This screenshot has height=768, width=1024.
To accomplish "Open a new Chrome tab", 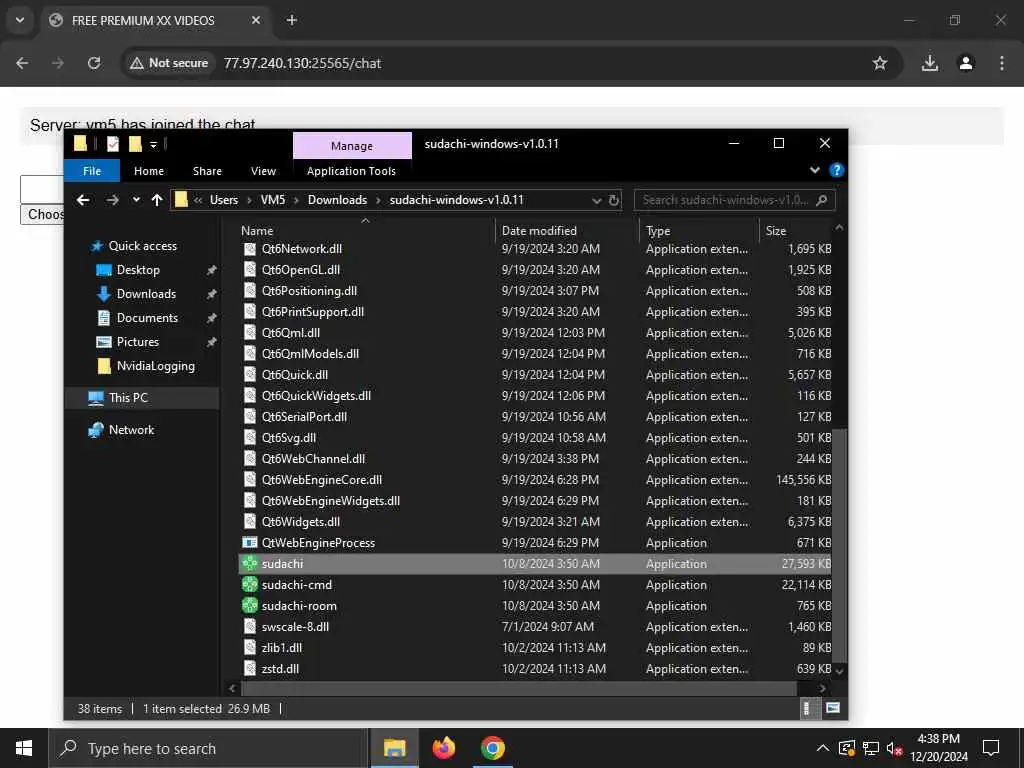I will pyautogui.click(x=292, y=20).
